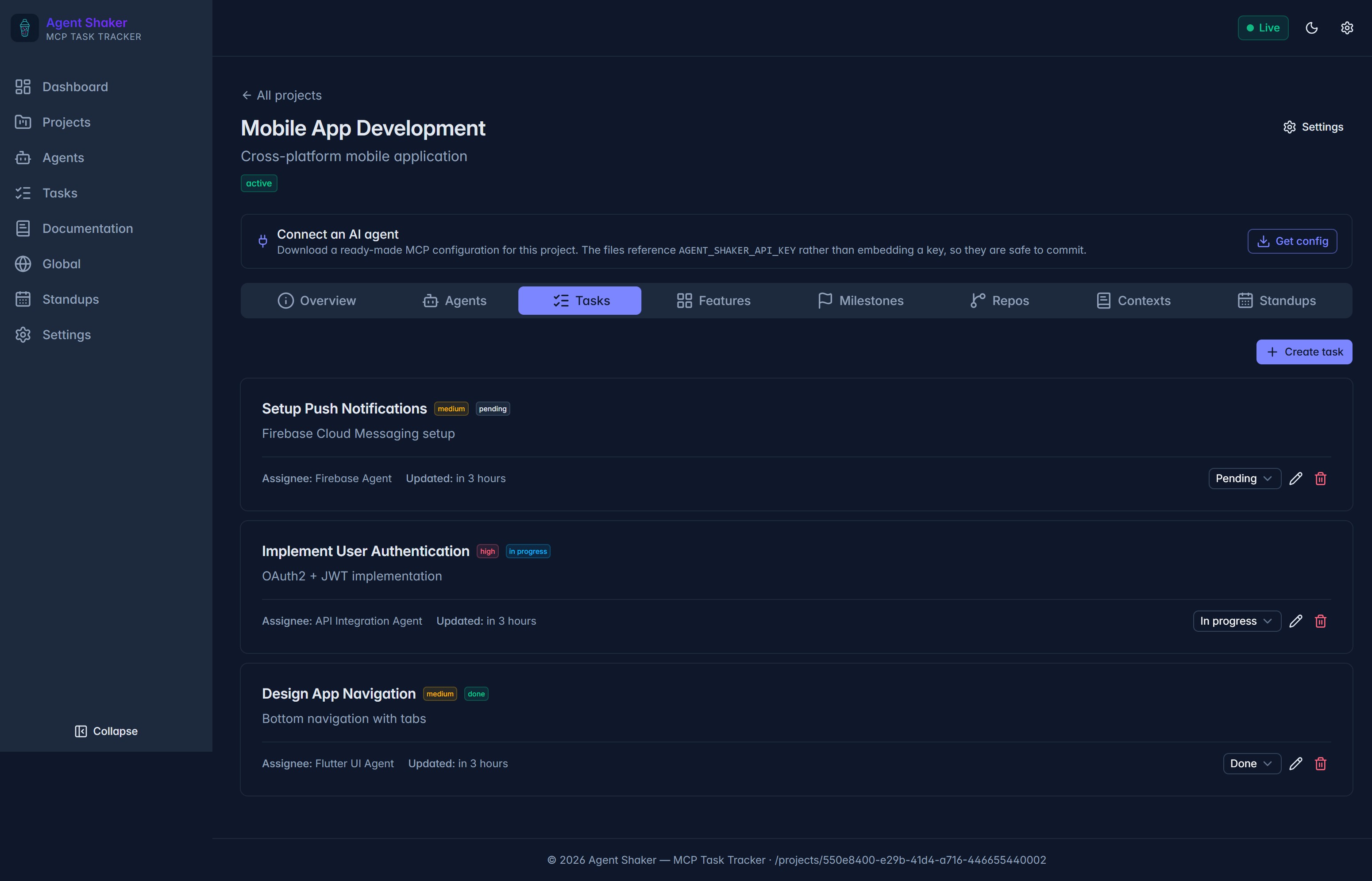Select the highlighted Tasks tab

[579, 301]
